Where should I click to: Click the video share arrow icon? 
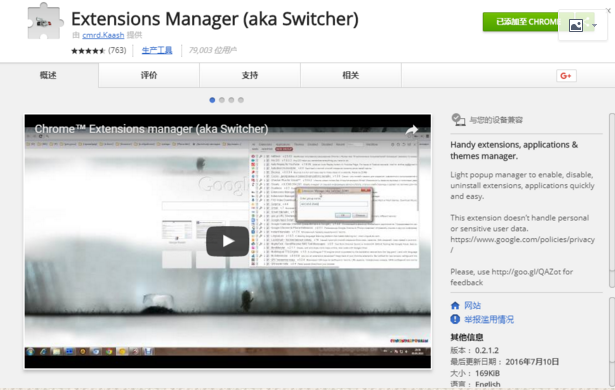411,130
